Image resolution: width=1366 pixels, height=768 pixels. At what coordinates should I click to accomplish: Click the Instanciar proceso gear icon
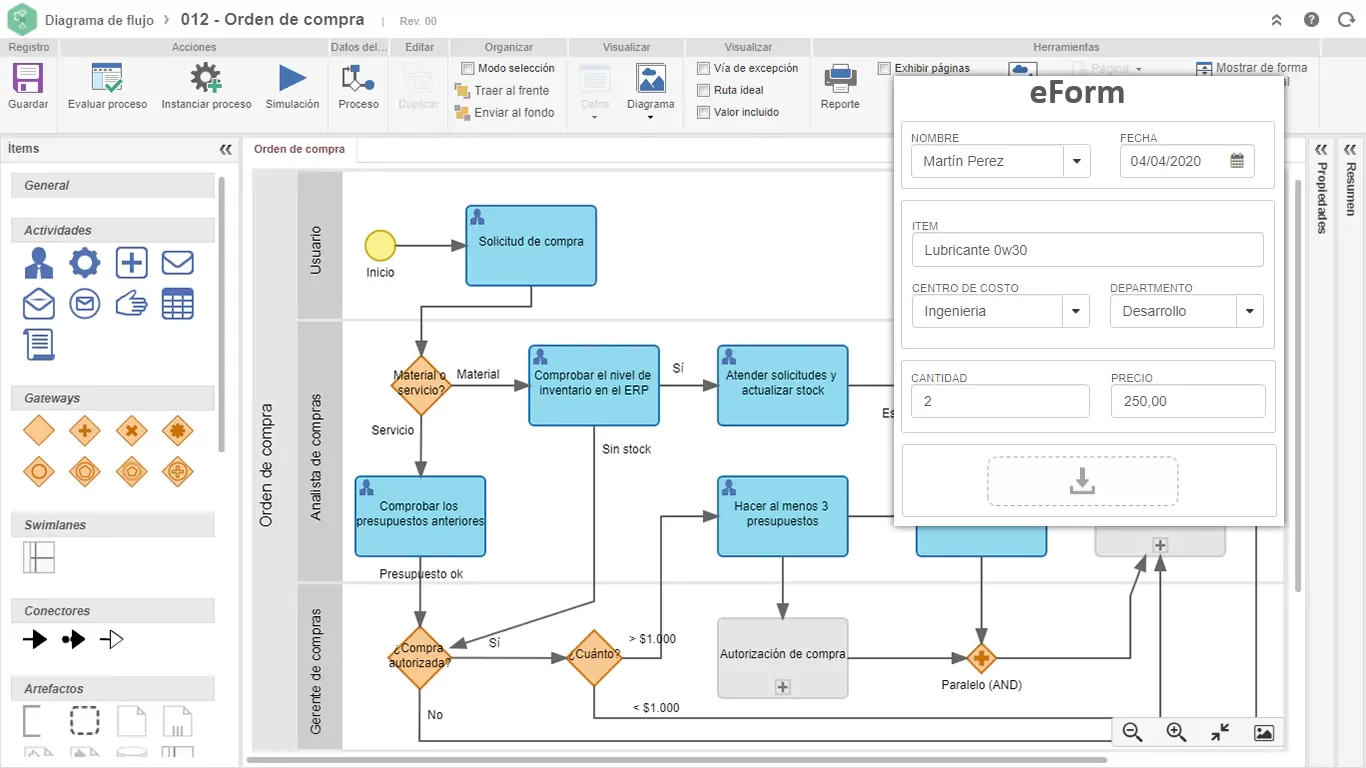(x=206, y=79)
